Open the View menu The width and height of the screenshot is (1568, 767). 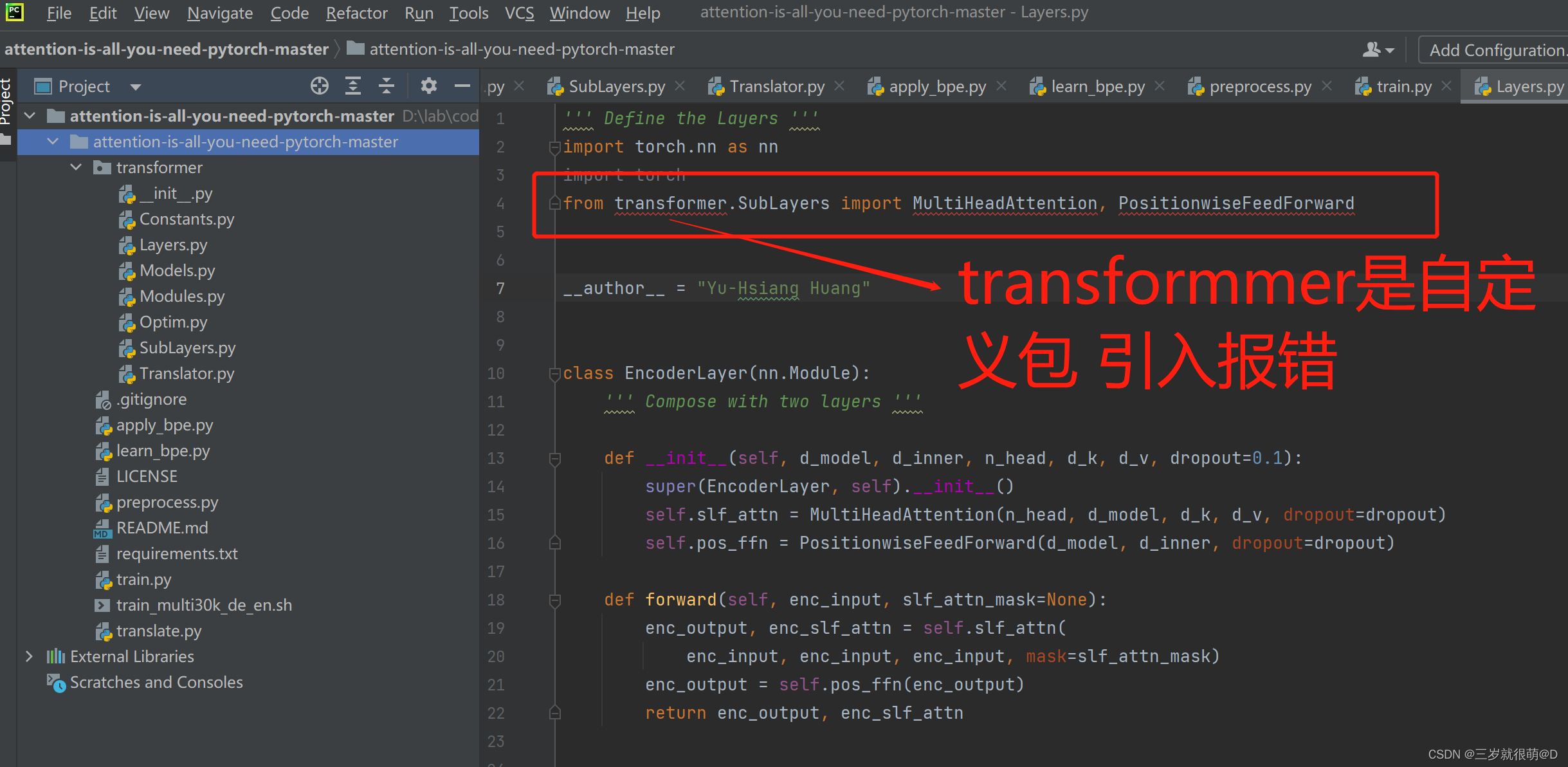pyautogui.click(x=151, y=13)
